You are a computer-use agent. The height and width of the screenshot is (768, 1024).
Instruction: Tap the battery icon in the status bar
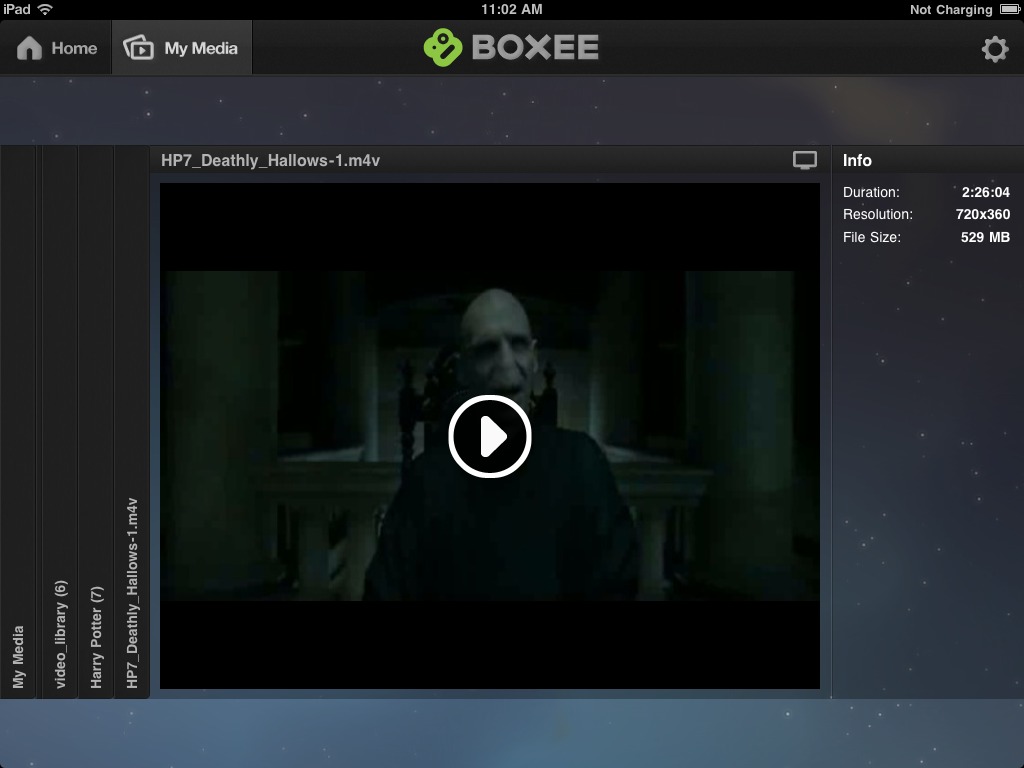pos(1008,10)
